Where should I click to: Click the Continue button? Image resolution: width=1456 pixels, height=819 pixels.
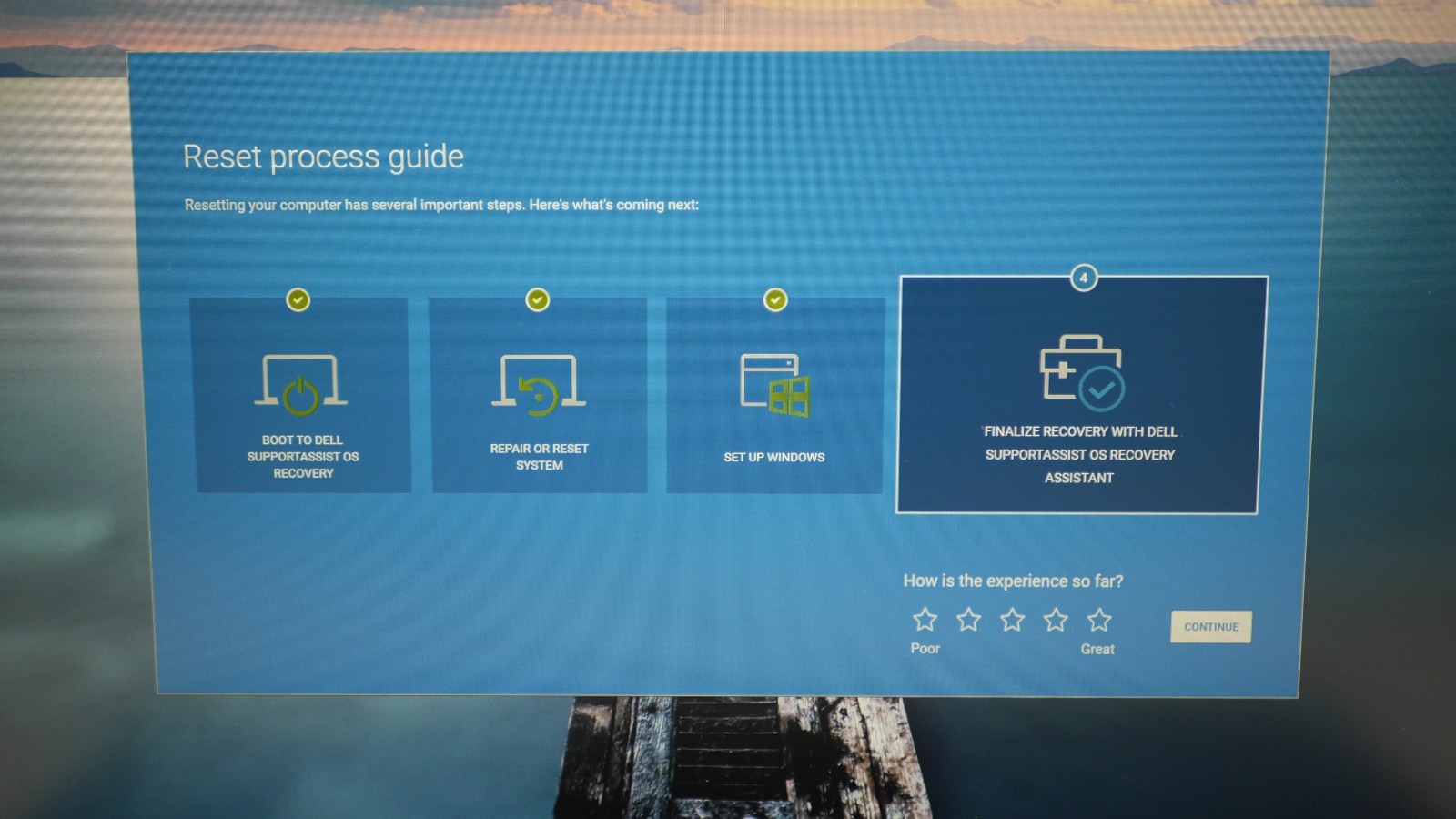click(1211, 626)
